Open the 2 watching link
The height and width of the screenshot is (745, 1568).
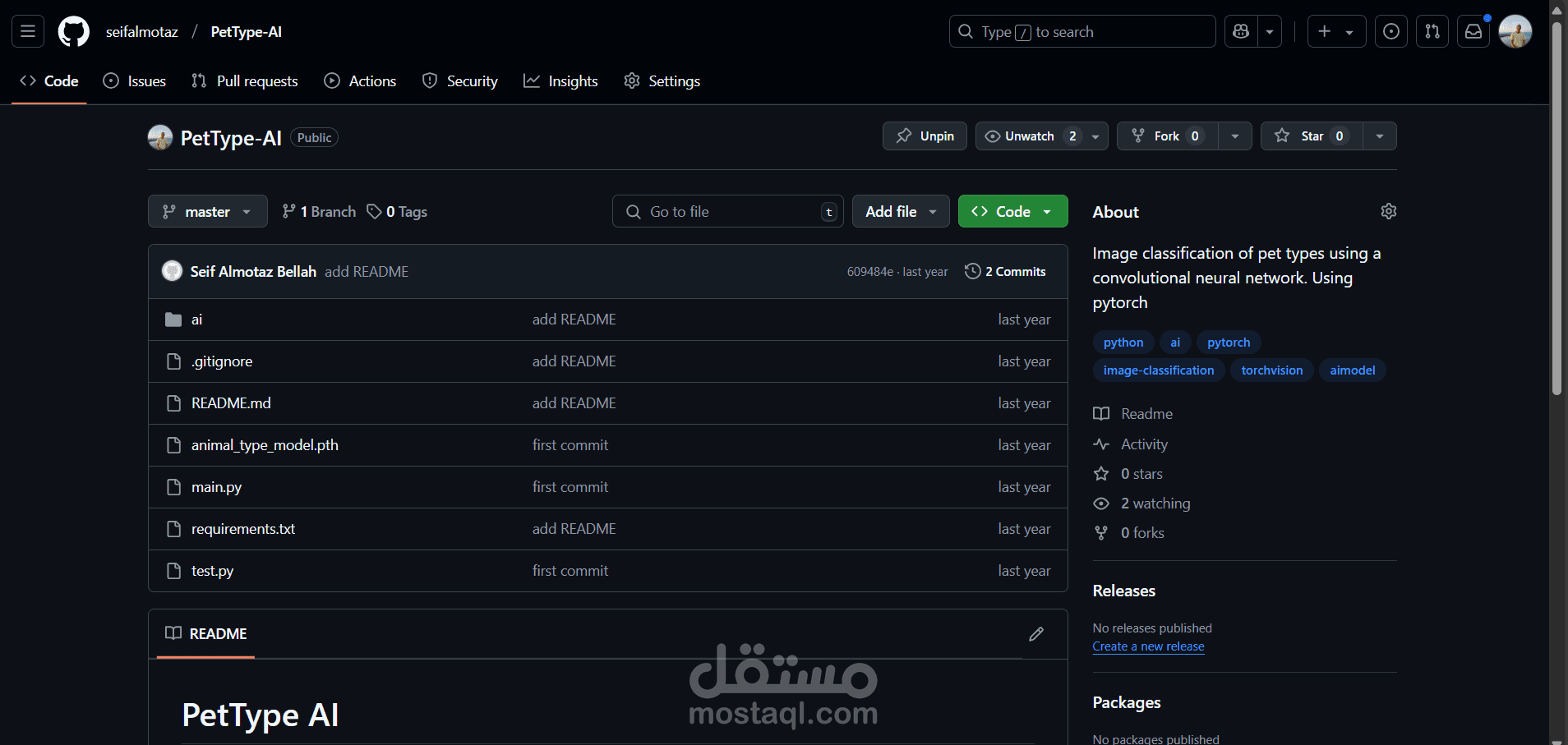click(x=1142, y=504)
